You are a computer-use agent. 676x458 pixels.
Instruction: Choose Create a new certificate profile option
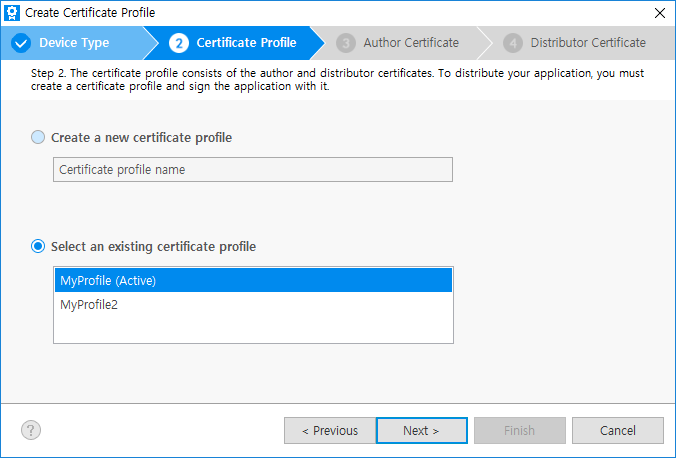click(39, 137)
